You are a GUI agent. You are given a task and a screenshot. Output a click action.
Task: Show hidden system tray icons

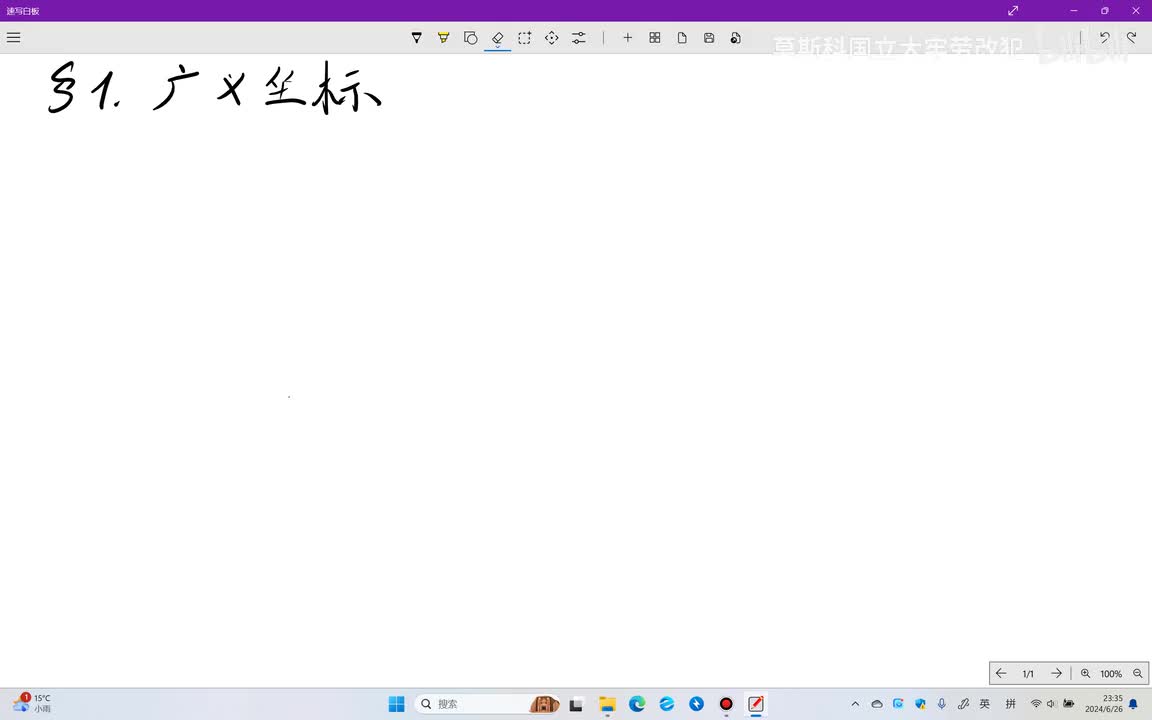click(x=855, y=704)
